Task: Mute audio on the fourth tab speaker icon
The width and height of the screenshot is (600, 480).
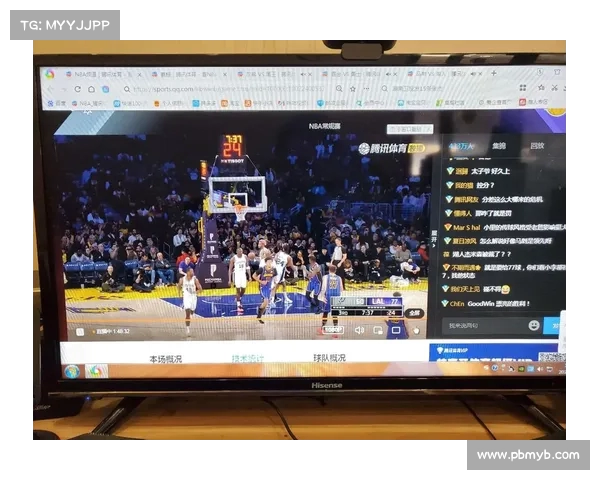Action: (x=389, y=74)
